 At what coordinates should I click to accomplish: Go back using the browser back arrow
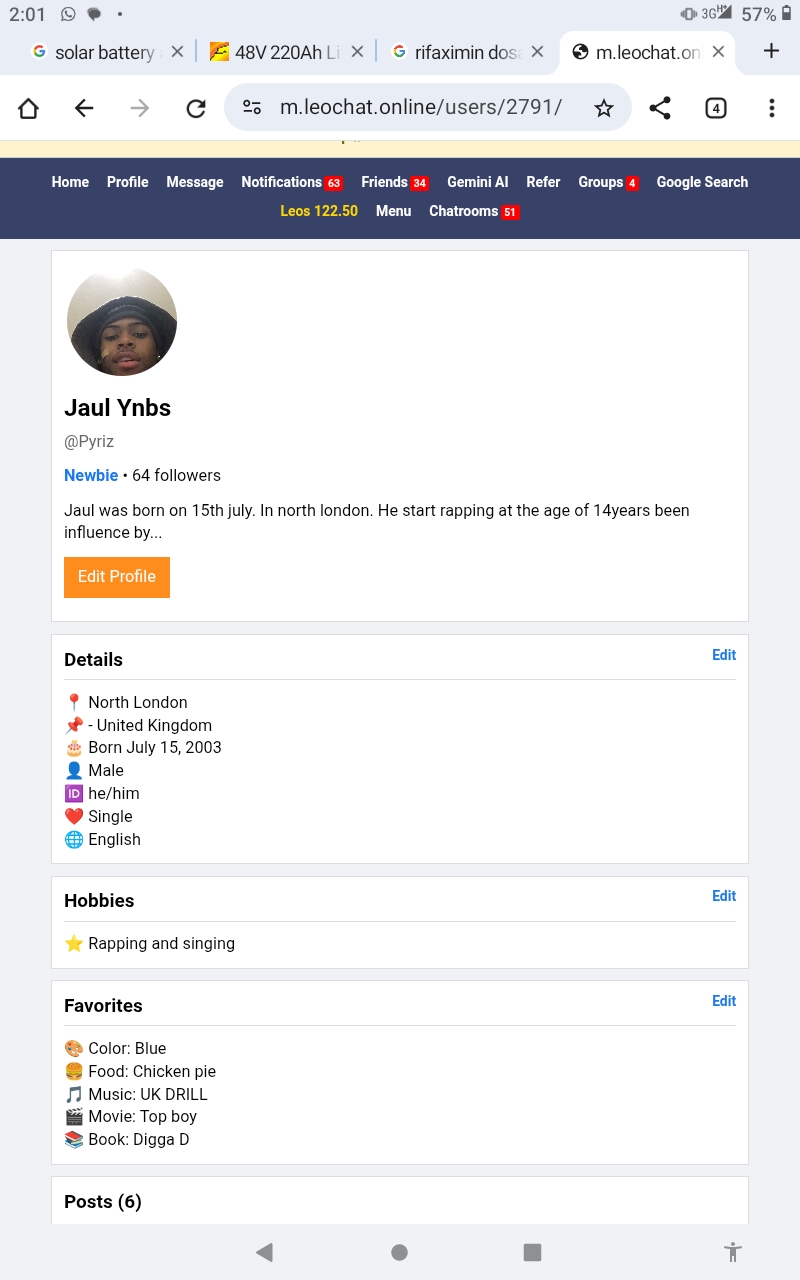(x=84, y=108)
